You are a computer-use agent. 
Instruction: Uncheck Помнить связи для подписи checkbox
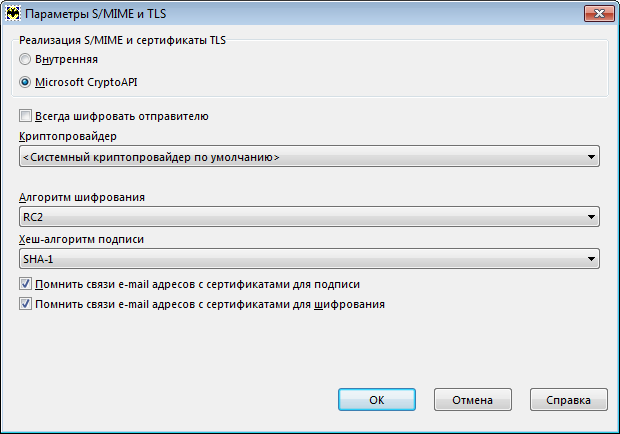pos(25,284)
